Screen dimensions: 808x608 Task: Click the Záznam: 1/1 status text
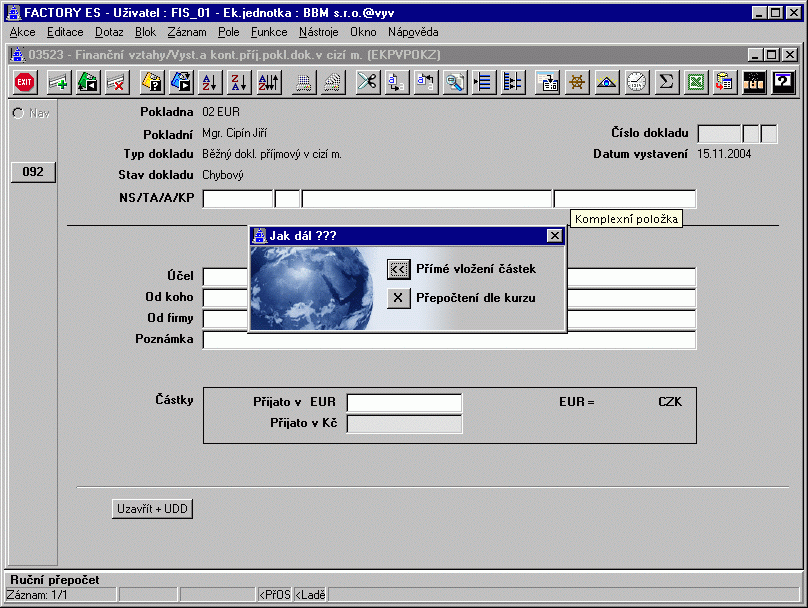(x=37, y=595)
